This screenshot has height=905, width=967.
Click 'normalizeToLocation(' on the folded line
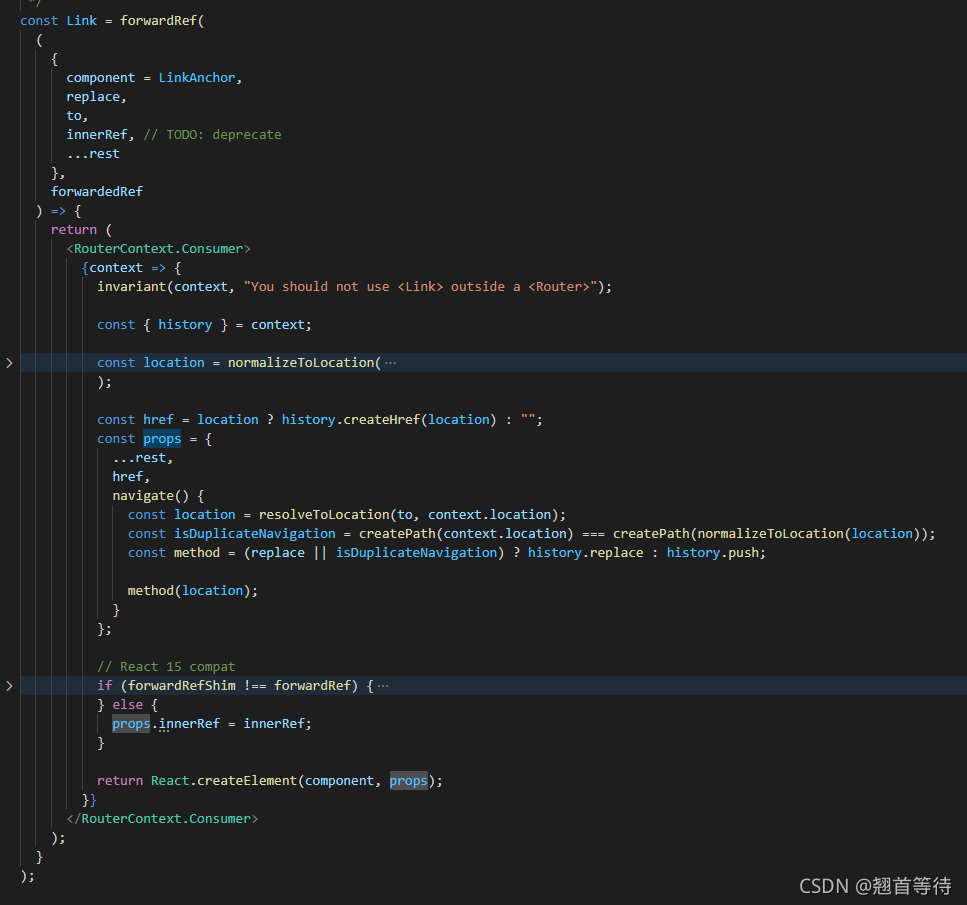click(x=305, y=363)
